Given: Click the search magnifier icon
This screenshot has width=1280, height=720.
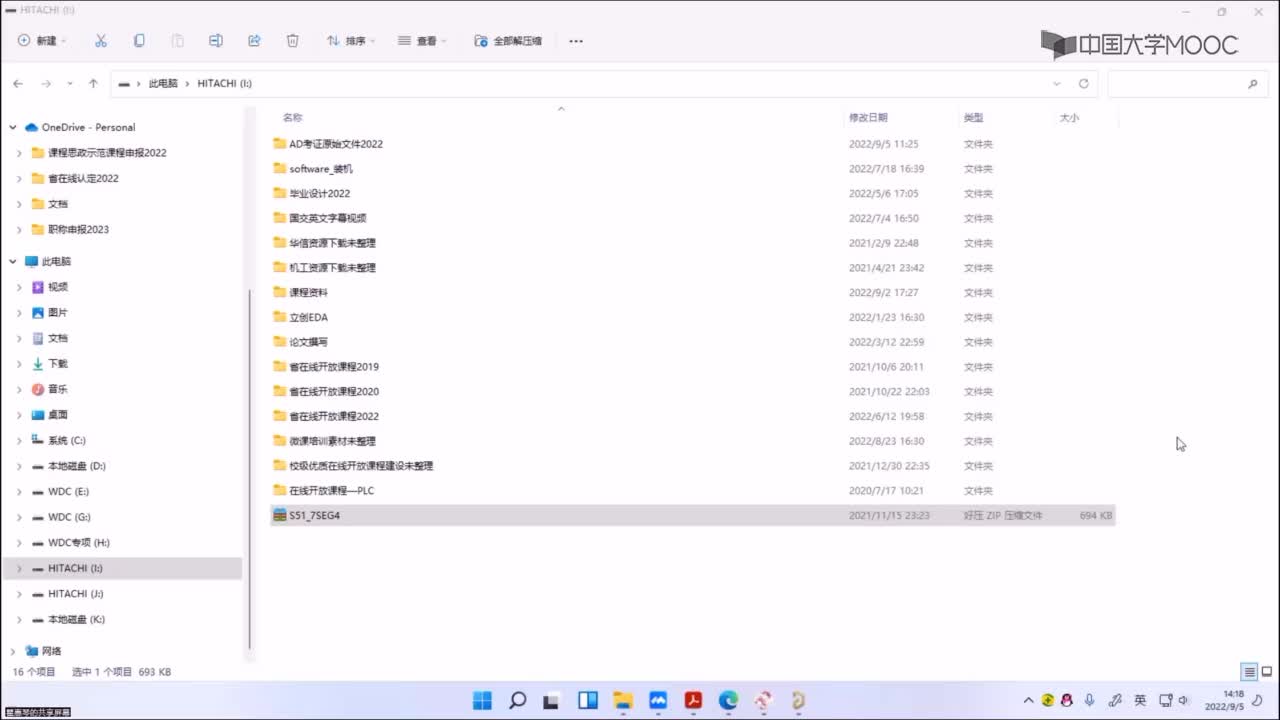Looking at the screenshot, I should point(1252,84).
